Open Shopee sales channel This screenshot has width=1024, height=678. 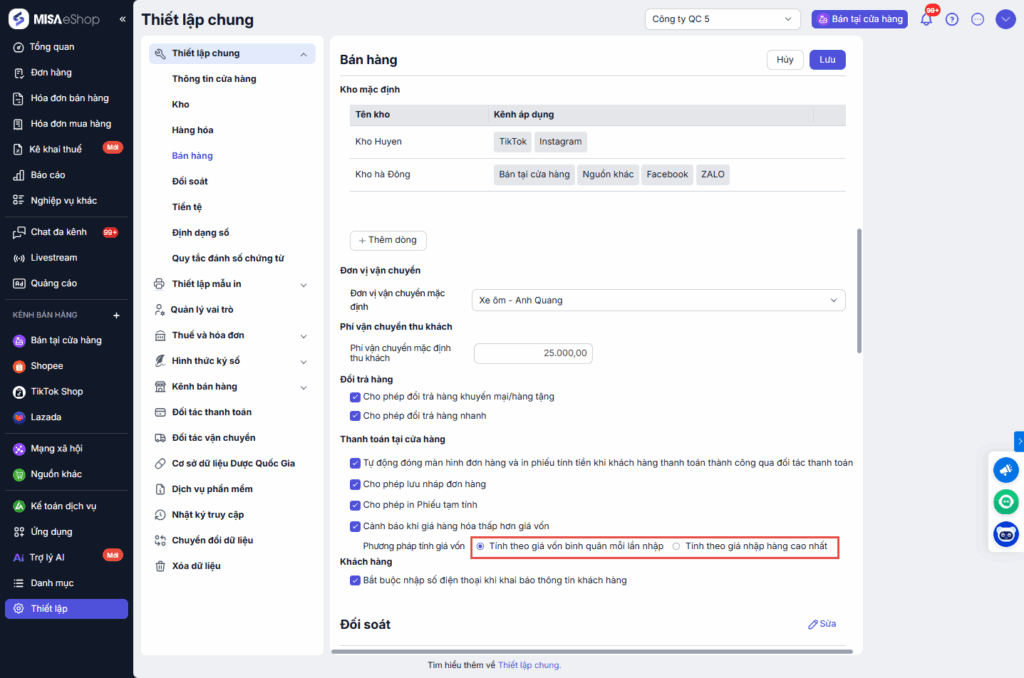coord(46,366)
